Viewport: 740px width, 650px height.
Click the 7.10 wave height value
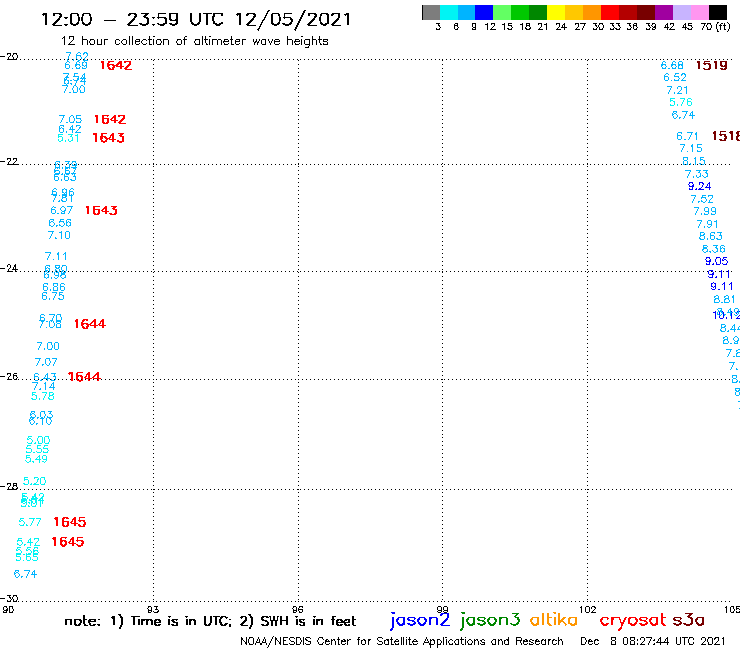[x=59, y=235]
